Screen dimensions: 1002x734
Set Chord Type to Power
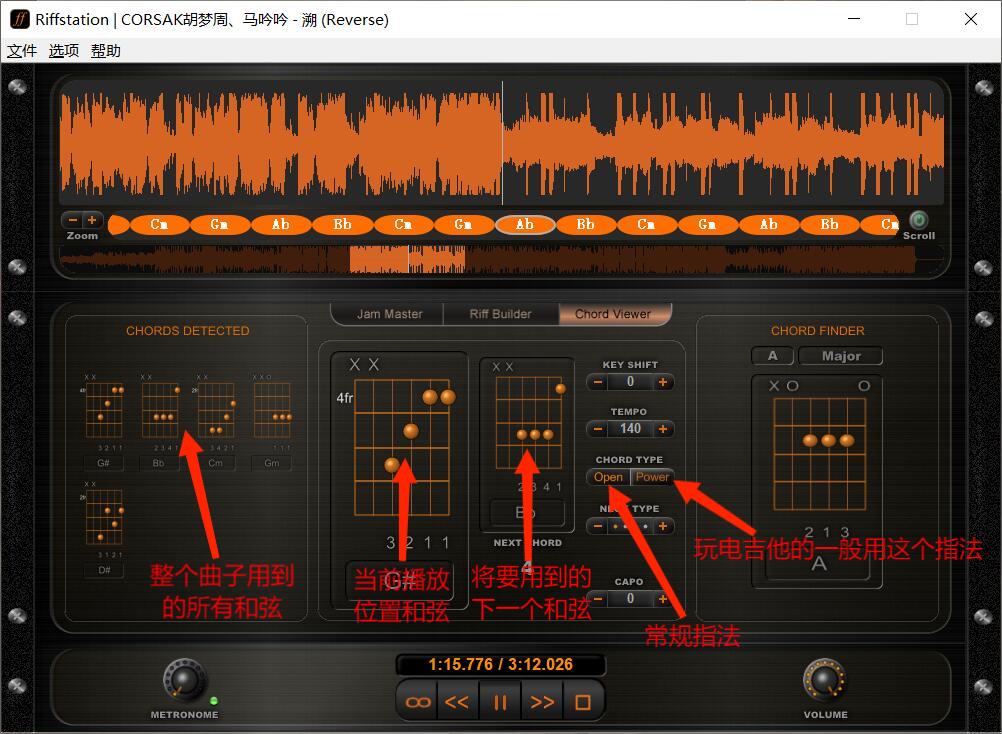click(652, 477)
